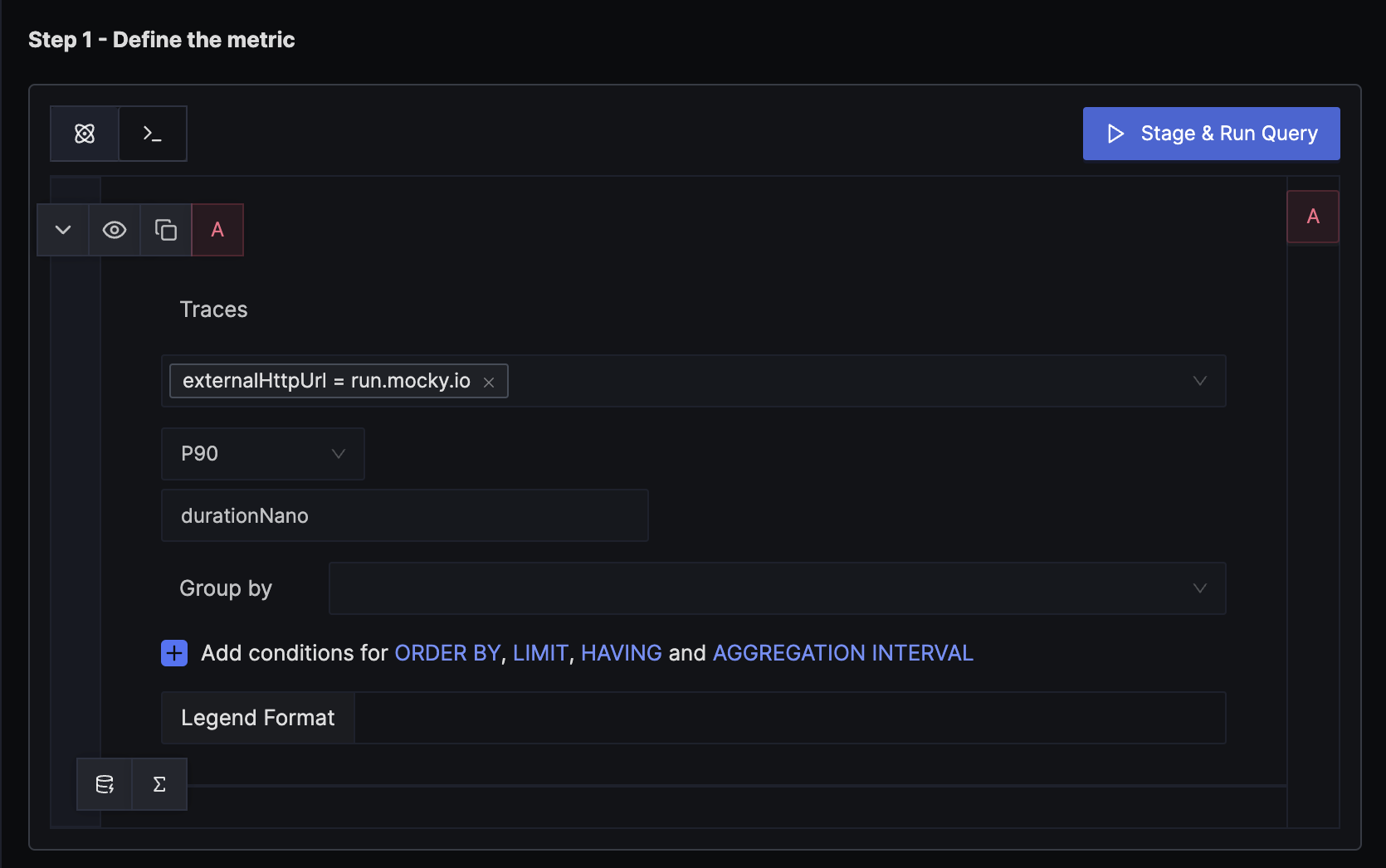
Task: Click the Legend Format input field
Action: [x=789, y=718]
